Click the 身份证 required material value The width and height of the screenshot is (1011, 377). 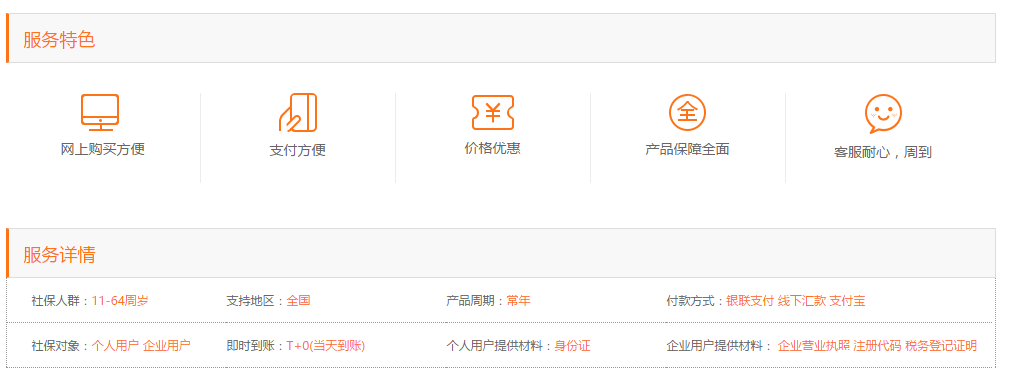[572, 345]
